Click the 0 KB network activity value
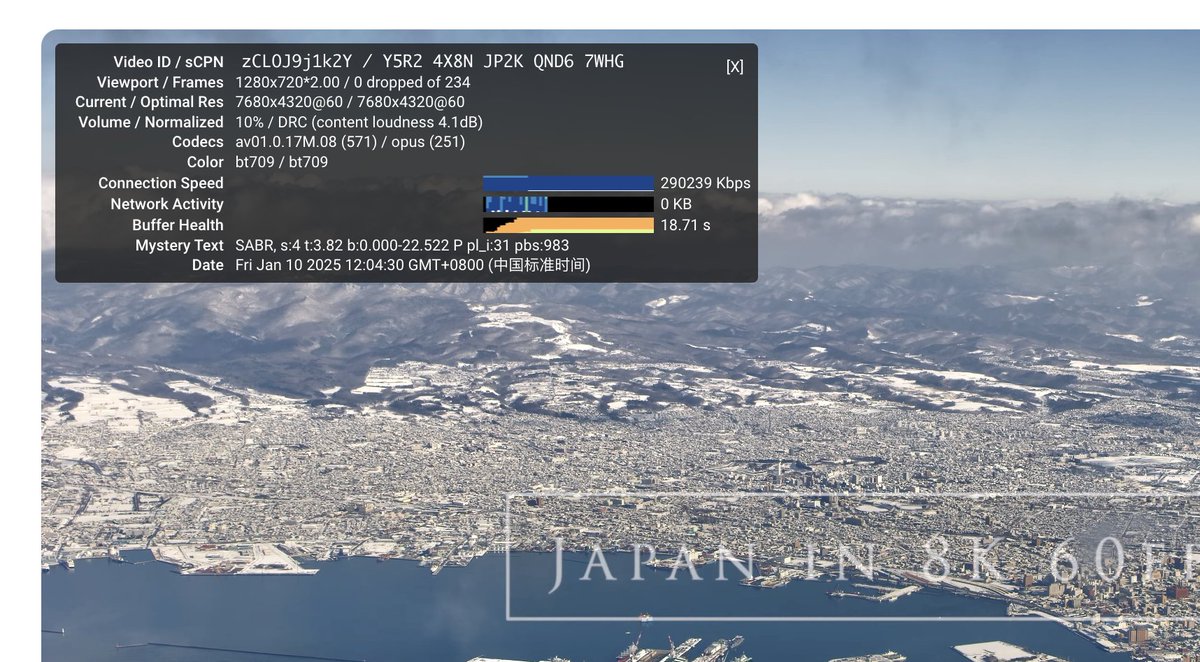The width and height of the screenshot is (1200, 662). pyautogui.click(x=676, y=204)
